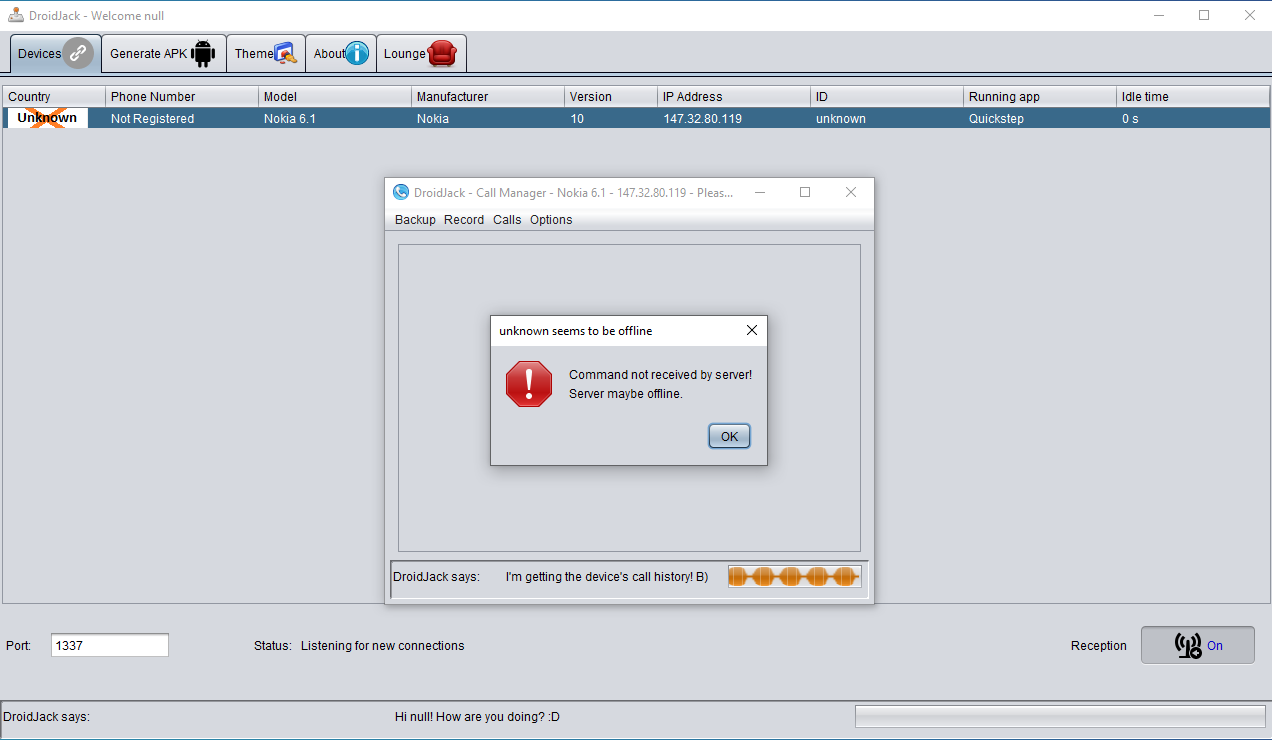Screen dimensions: 1272x740
Task: Open the About tab
Action: coord(340,54)
